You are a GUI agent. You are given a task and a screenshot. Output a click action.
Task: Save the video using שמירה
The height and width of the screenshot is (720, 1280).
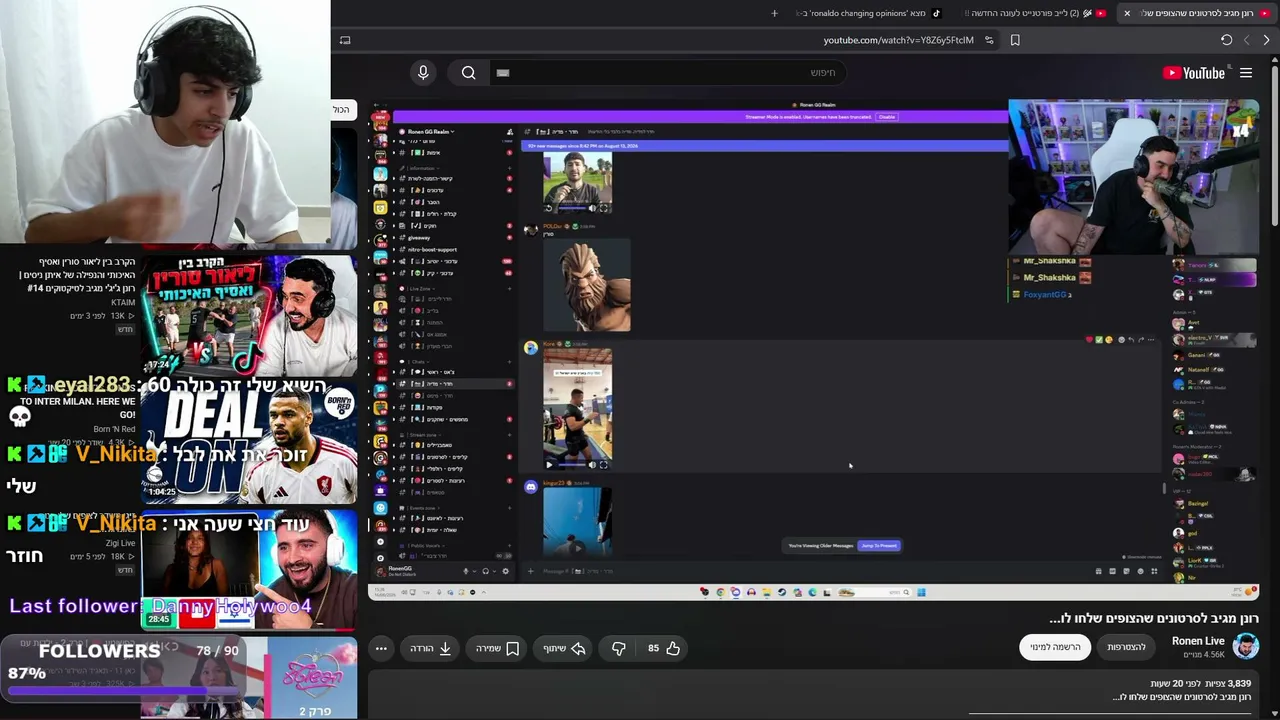pyautogui.click(x=497, y=648)
